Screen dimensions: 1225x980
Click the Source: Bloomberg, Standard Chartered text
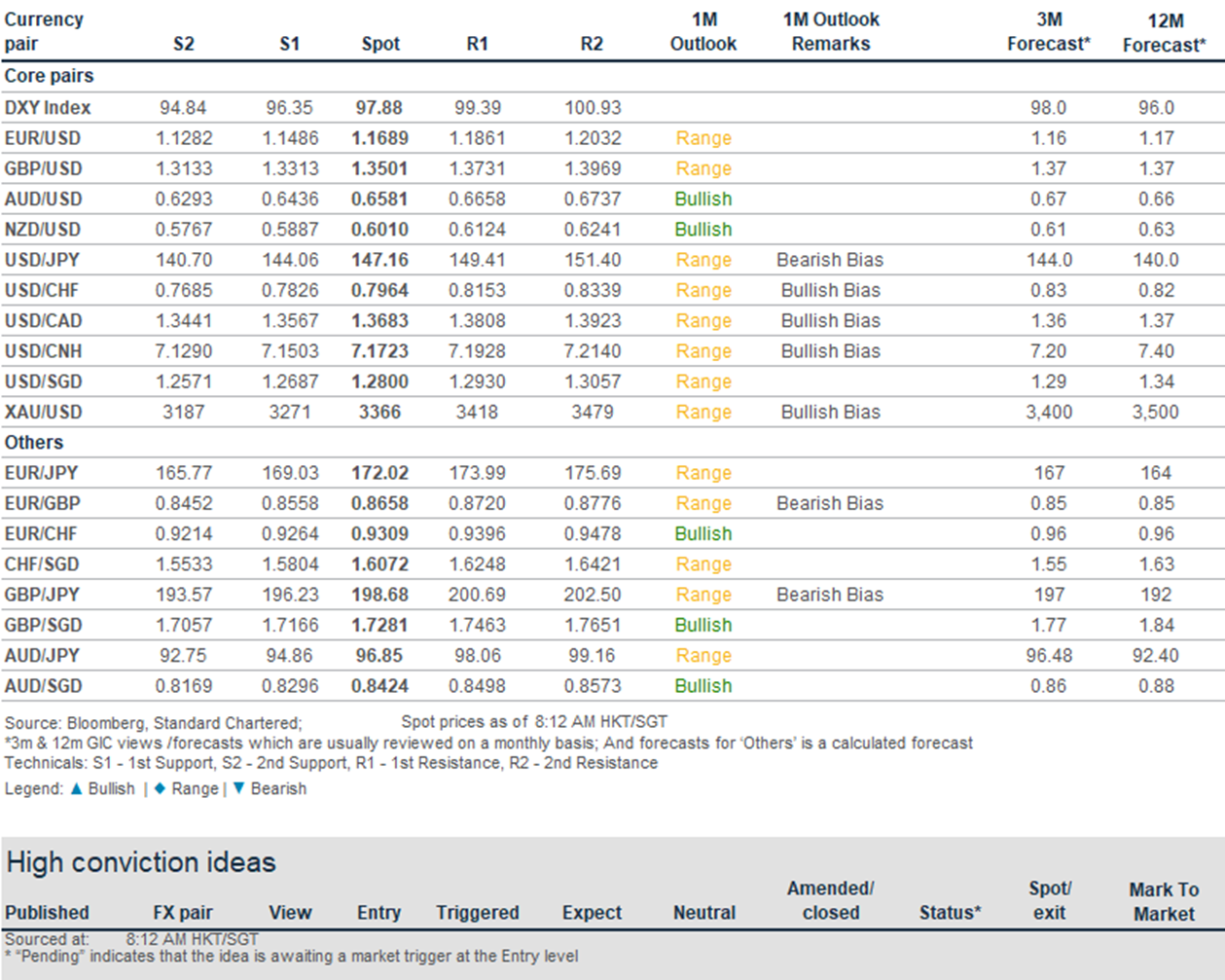pyautogui.click(x=154, y=723)
